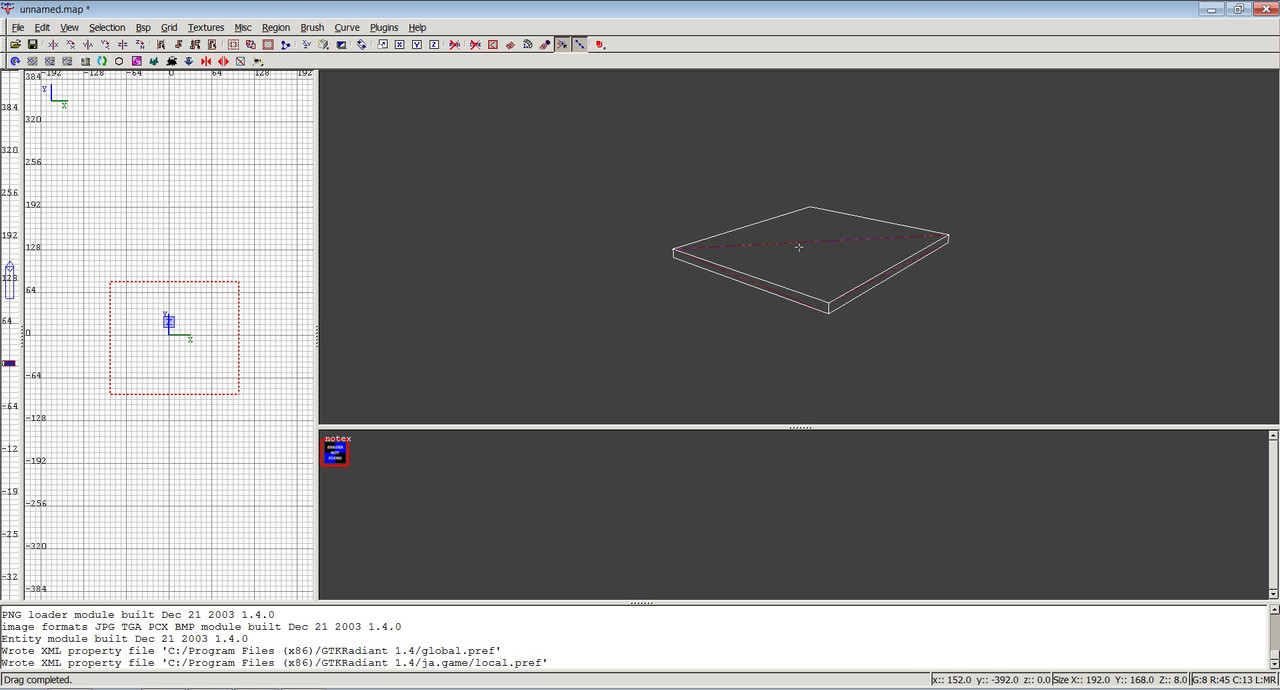Click the Patch Bend Mode icon

(527, 45)
